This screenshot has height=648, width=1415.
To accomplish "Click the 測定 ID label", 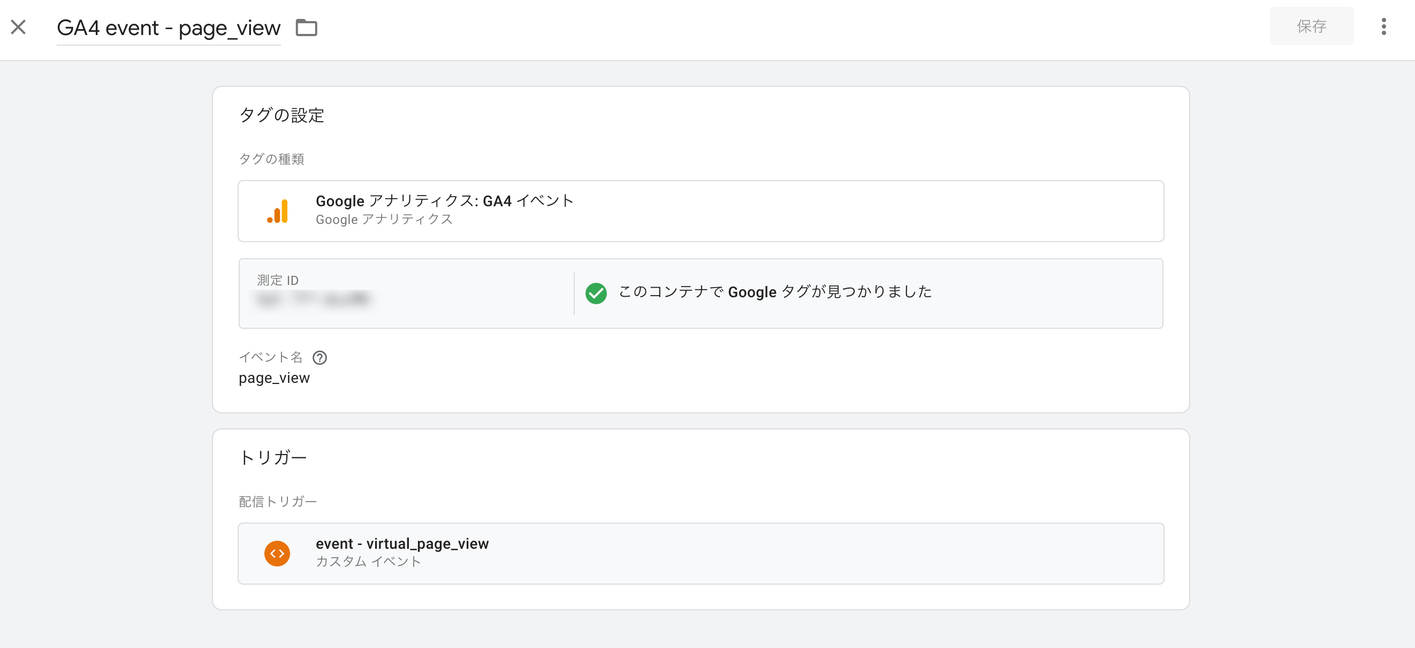I will click(x=278, y=280).
